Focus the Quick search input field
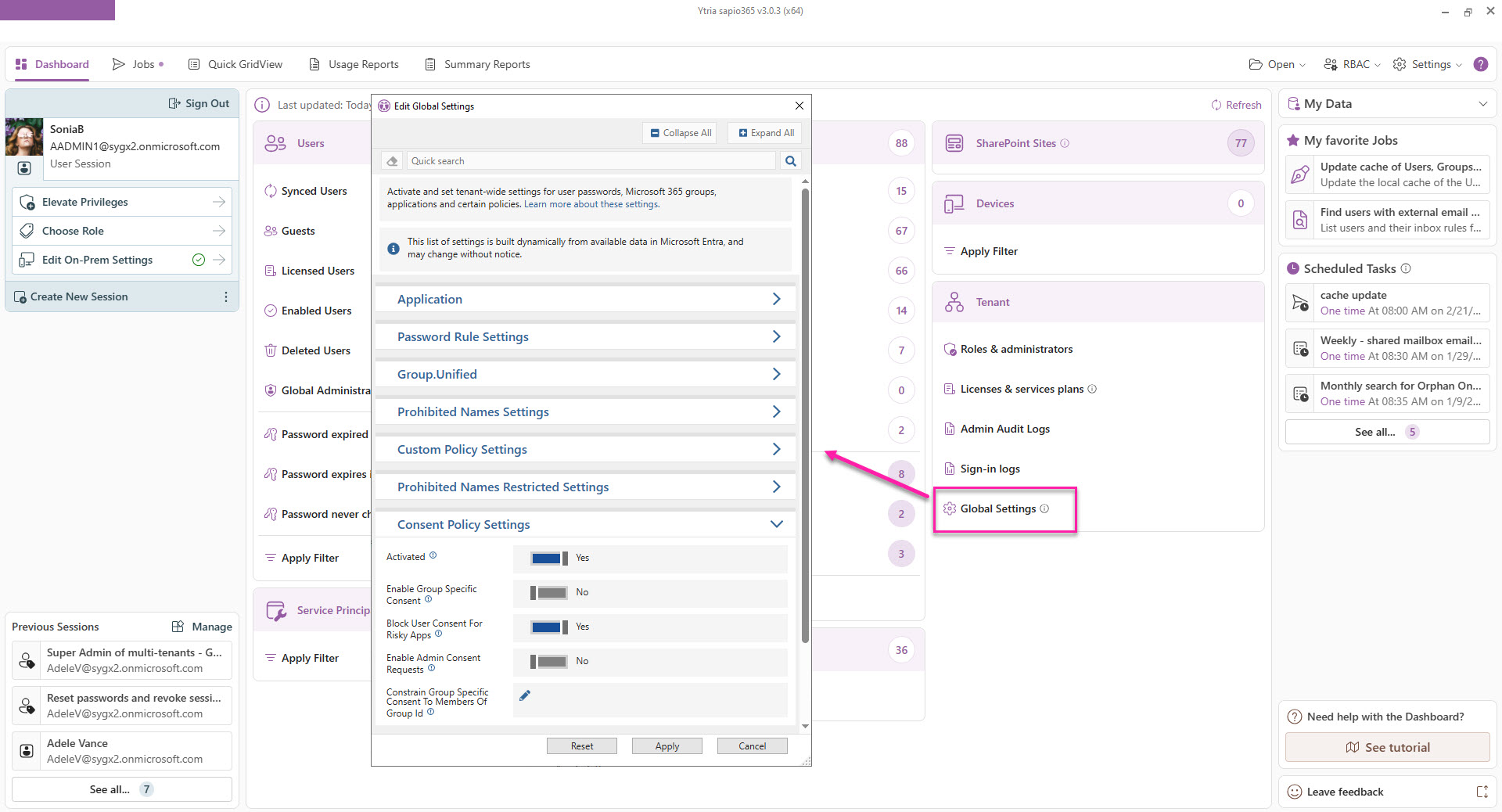Screen dimensions: 1502x812 click(x=591, y=161)
